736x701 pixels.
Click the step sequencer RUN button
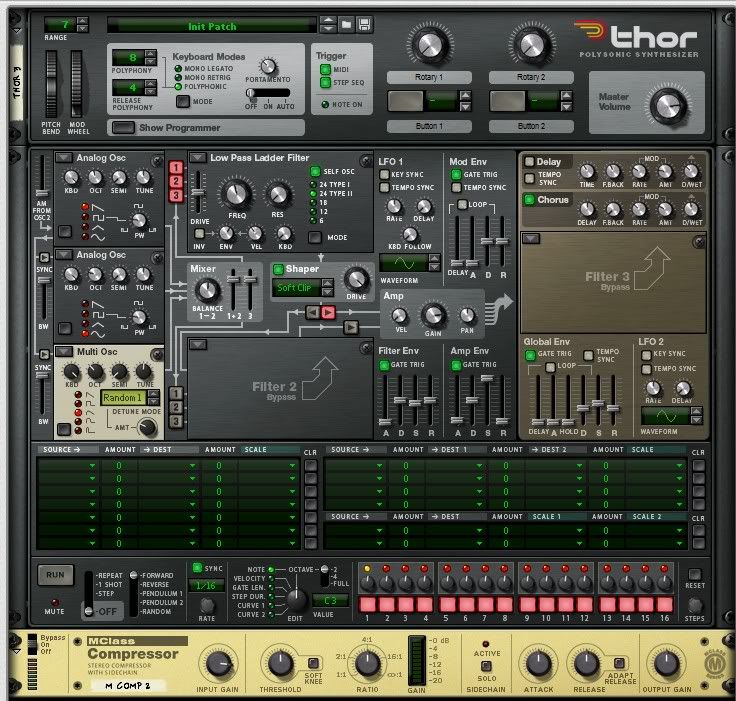coord(55,575)
